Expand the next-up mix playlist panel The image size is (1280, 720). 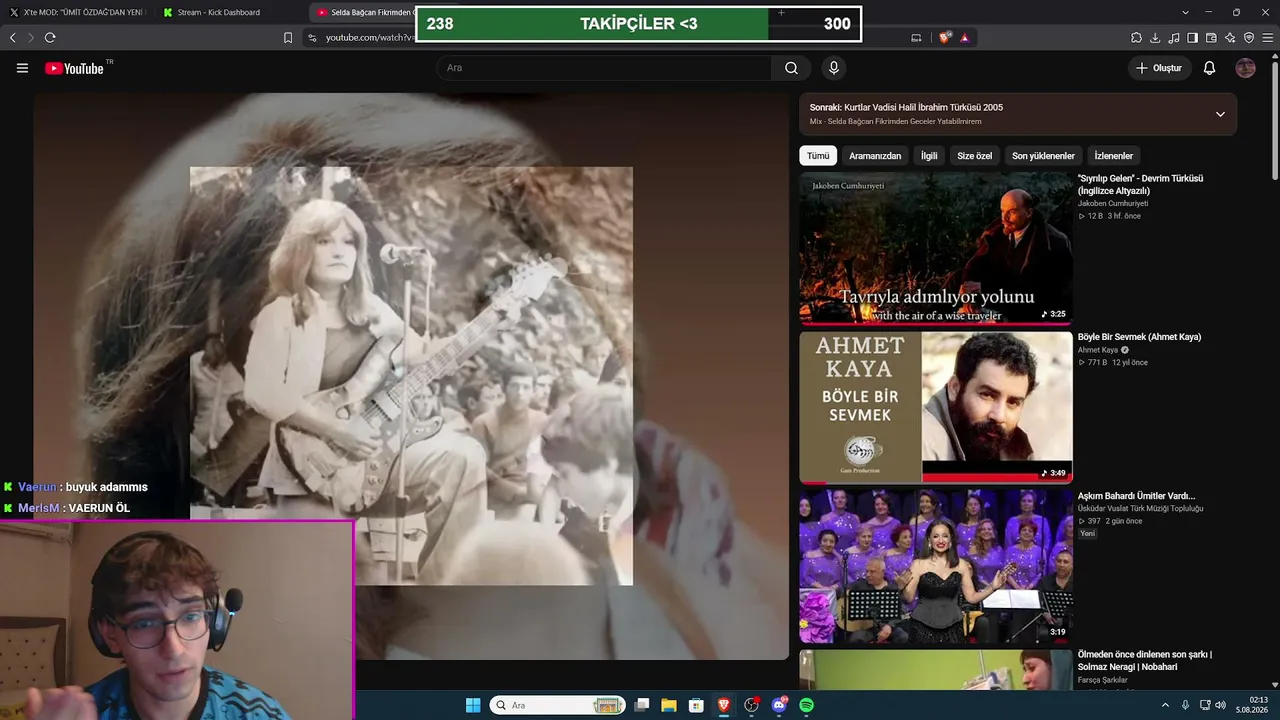pos(1220,114)
